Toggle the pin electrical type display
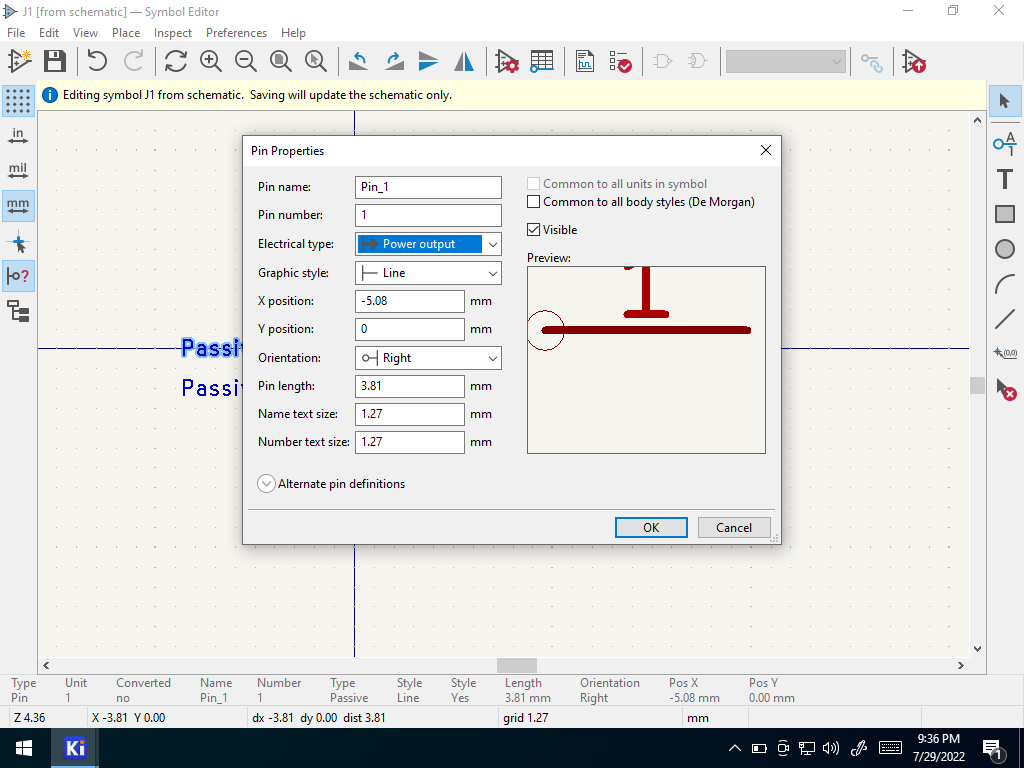The width and height of the screenshot is (1024, 768). [x=18, y=276]
